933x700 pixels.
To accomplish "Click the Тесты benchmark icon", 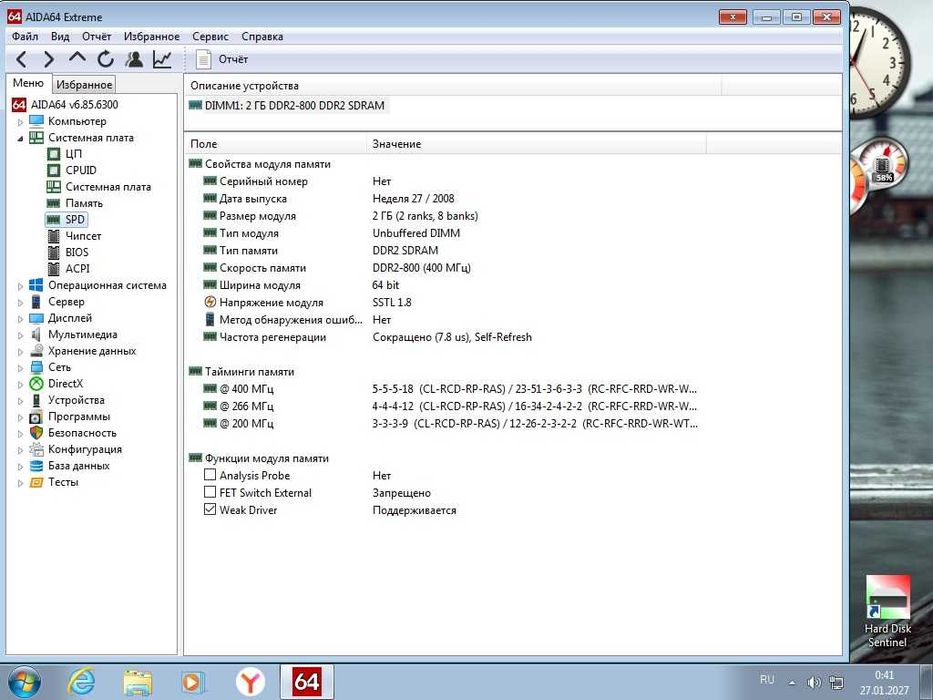I will [36, 482].
